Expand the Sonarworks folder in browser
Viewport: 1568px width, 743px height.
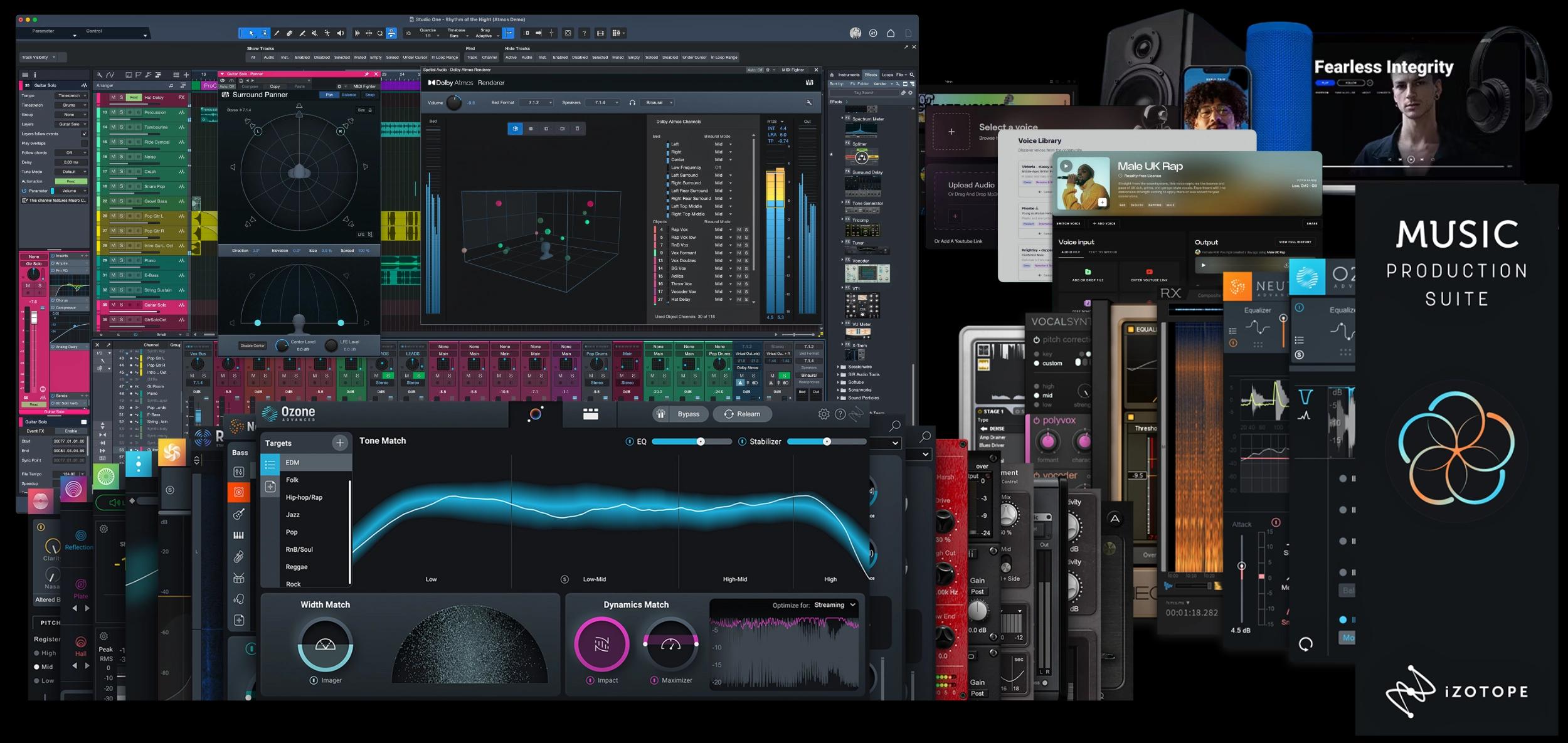[838, 390]
